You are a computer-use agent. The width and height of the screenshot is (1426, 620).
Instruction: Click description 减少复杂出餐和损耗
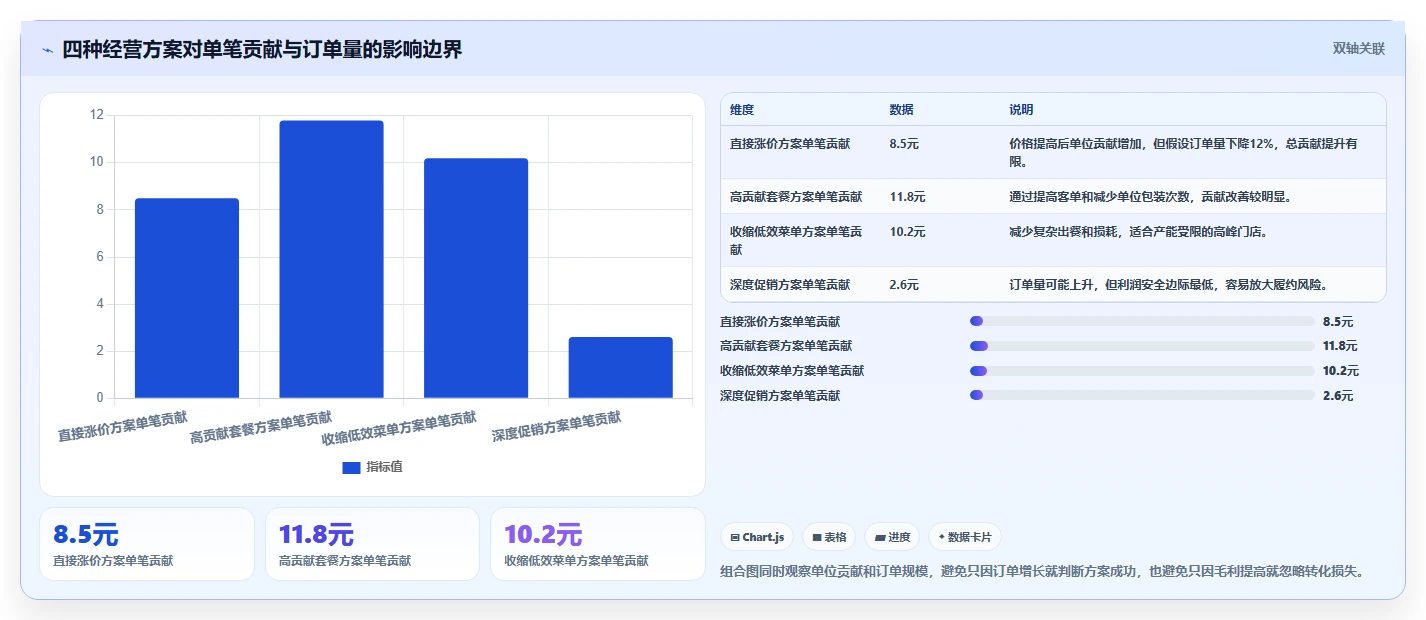coord(1139,232)
